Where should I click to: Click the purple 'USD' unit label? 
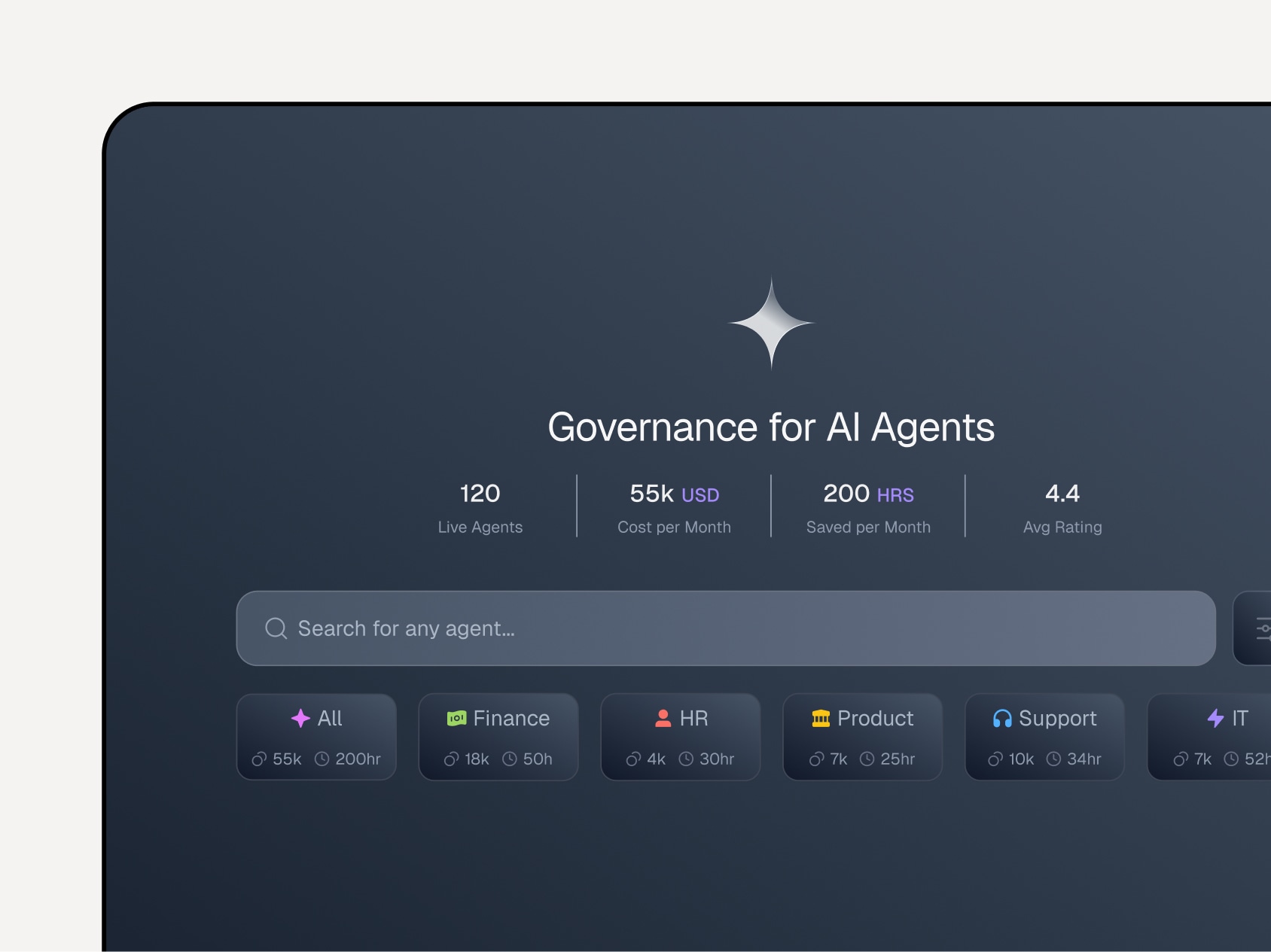700,495
